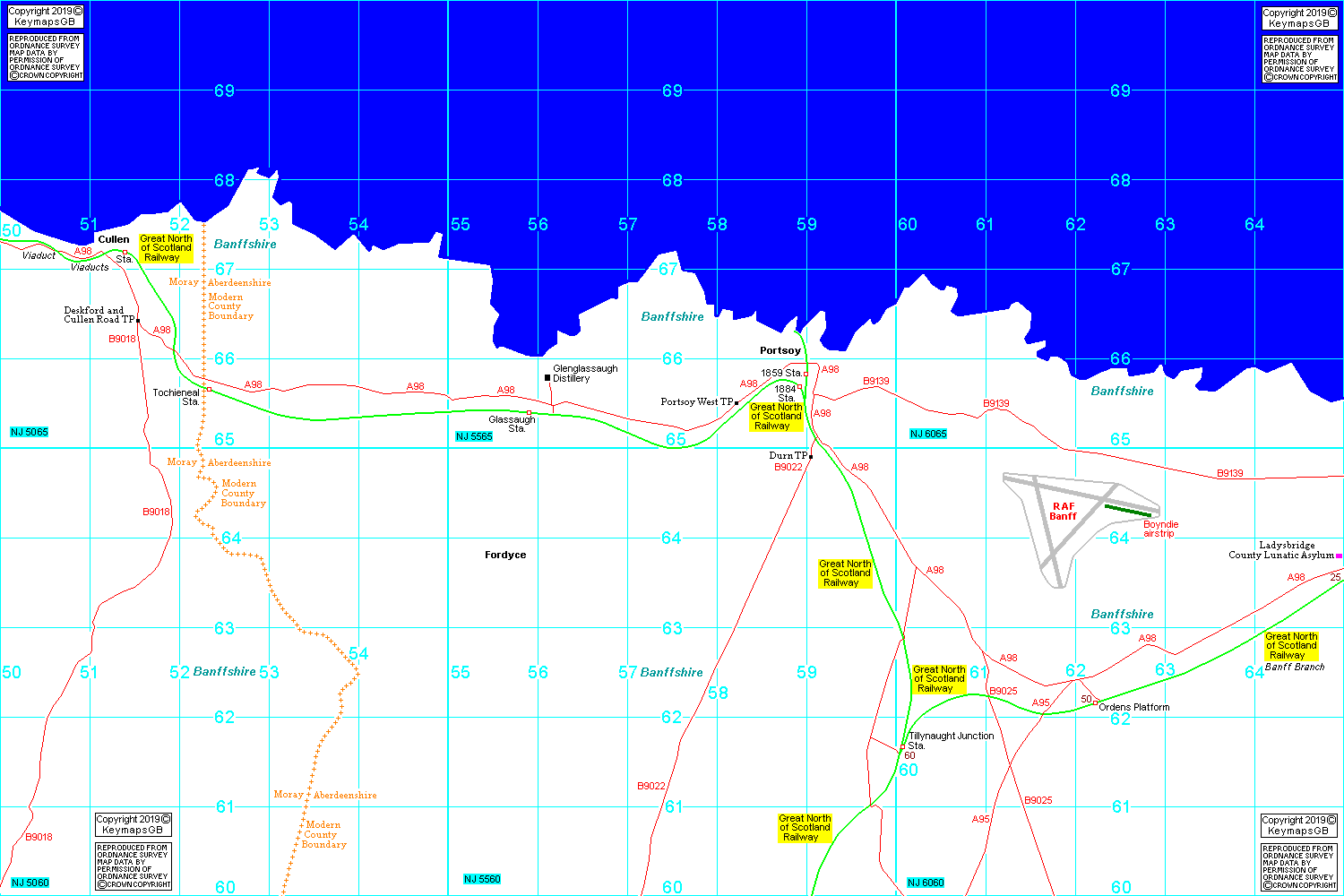Screen dimensions: 1344x896
Task: Open the NJ 5065 tile label
Action: 30,432
